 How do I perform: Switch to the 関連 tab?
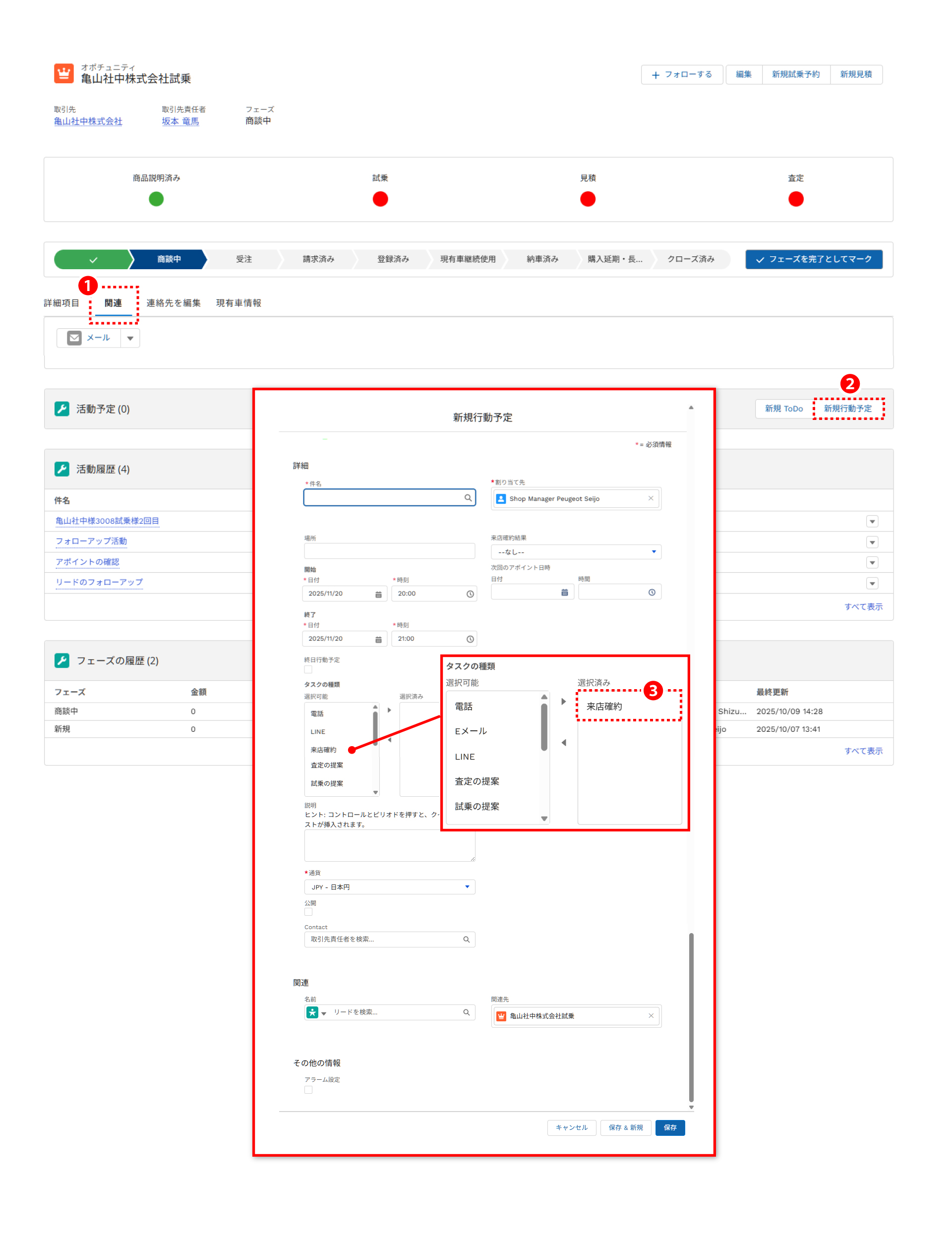[x=113, y=303]
